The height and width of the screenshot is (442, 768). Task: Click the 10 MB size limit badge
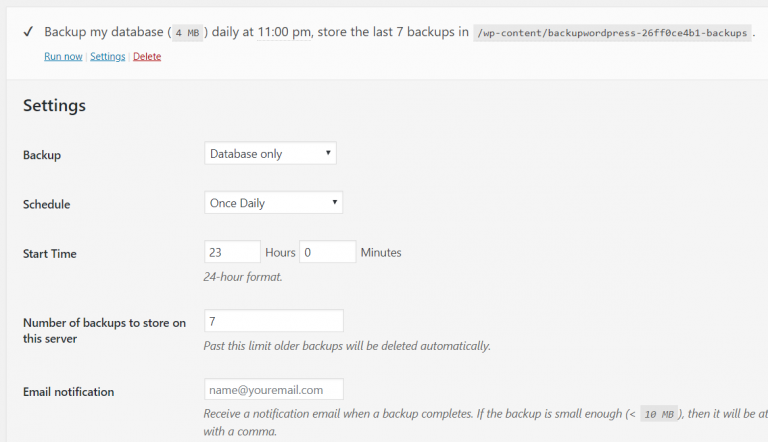[x=659, y=414]
